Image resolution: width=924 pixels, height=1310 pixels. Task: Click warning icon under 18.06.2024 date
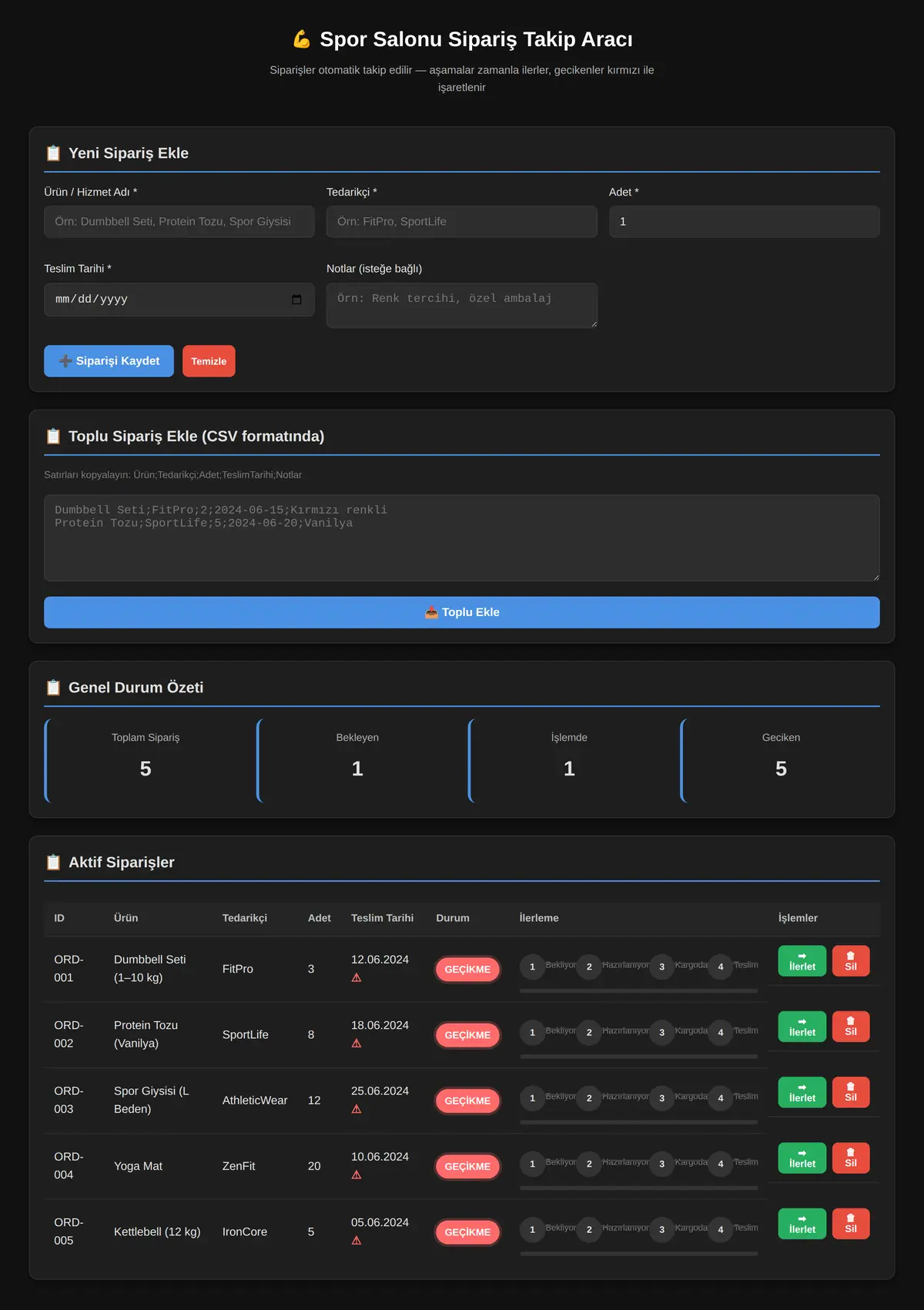357,1044
